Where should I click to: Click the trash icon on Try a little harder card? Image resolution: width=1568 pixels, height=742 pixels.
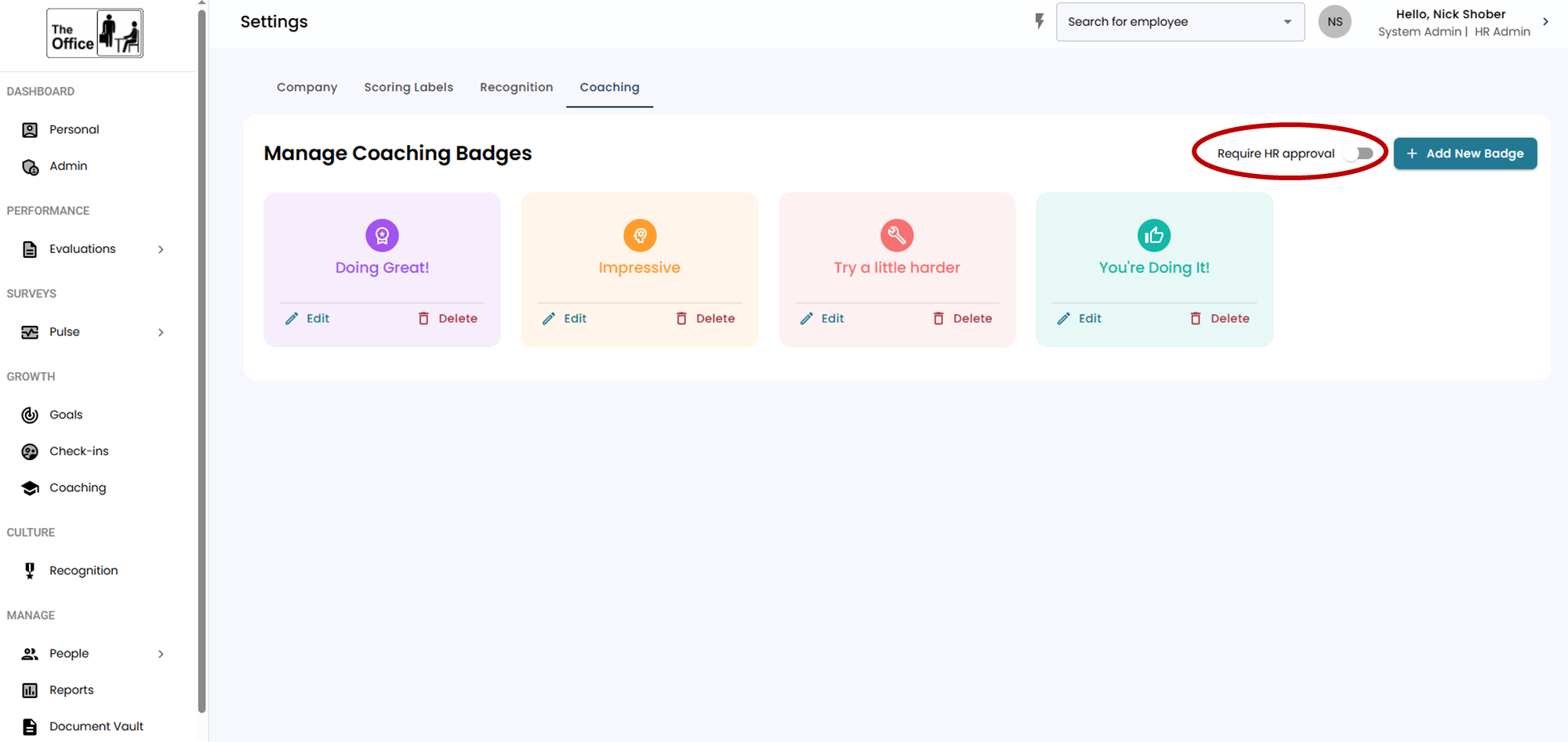(x=938, y=318)
